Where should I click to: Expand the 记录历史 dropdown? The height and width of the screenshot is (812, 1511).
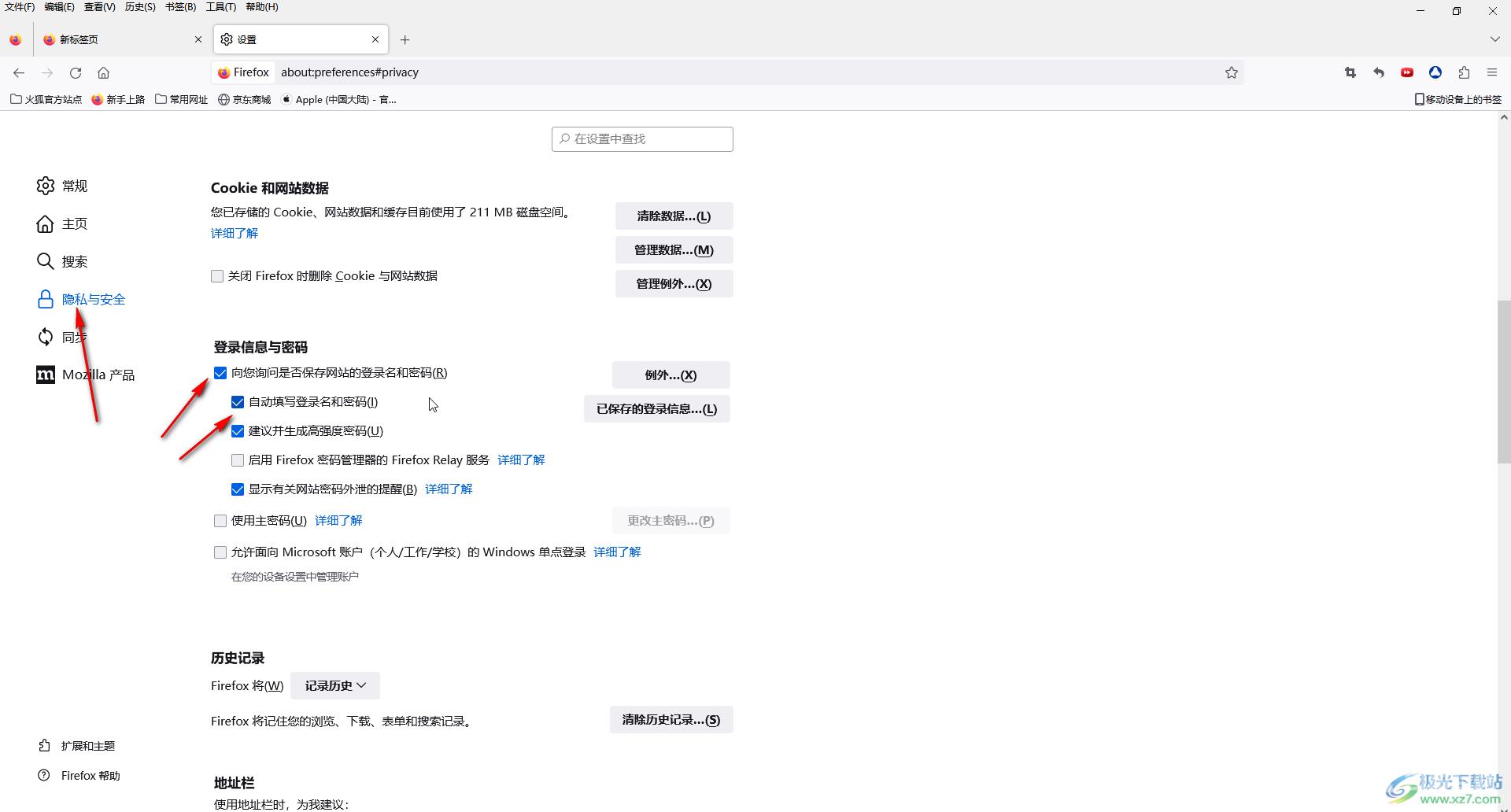(335, 685)
